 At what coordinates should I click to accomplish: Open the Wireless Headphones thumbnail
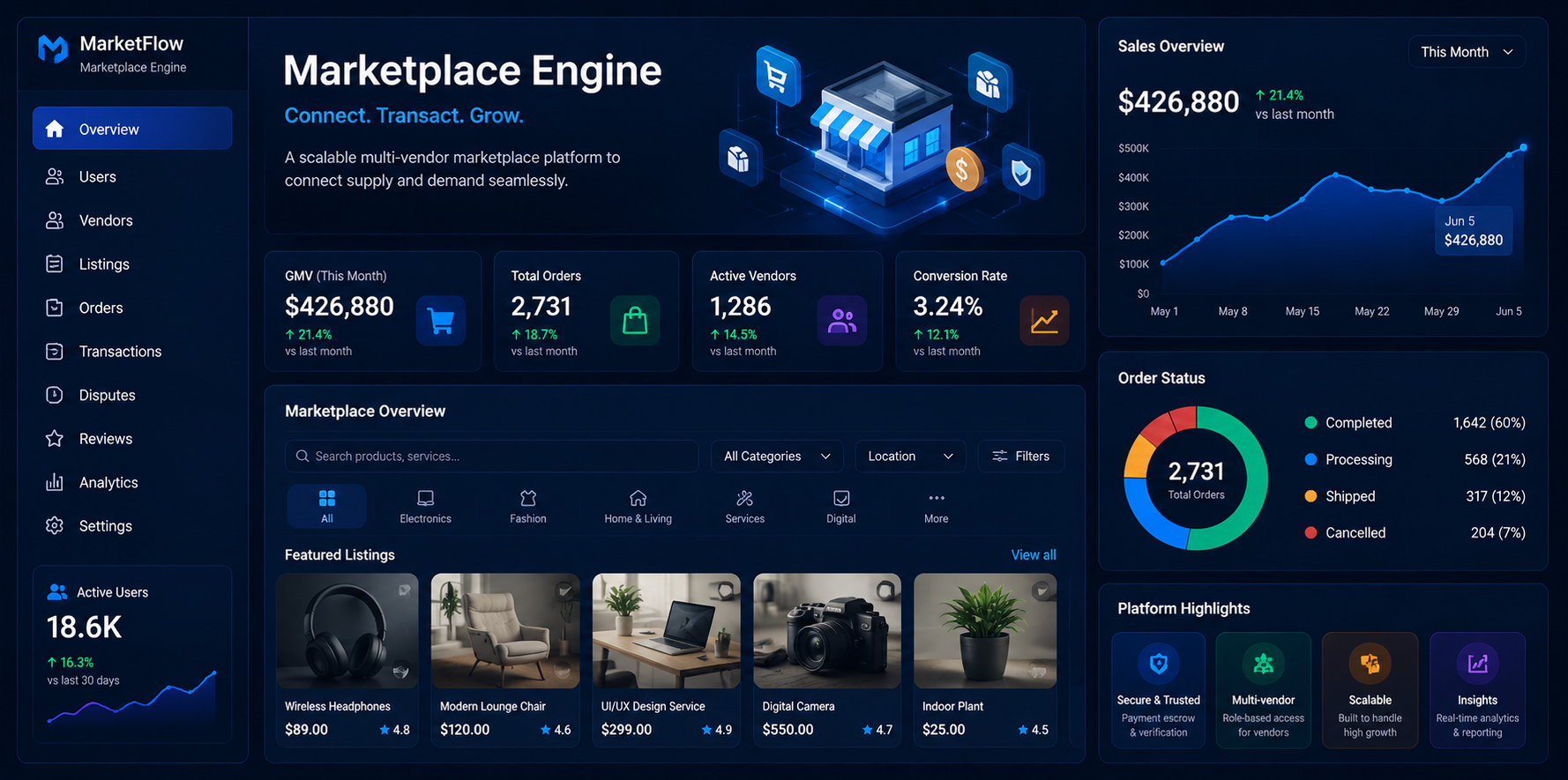point(347,631)
